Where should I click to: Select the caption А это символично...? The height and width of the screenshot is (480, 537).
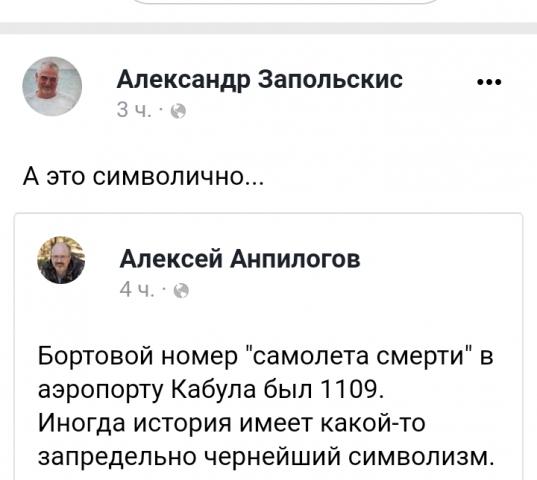click(x=143, y=178)
